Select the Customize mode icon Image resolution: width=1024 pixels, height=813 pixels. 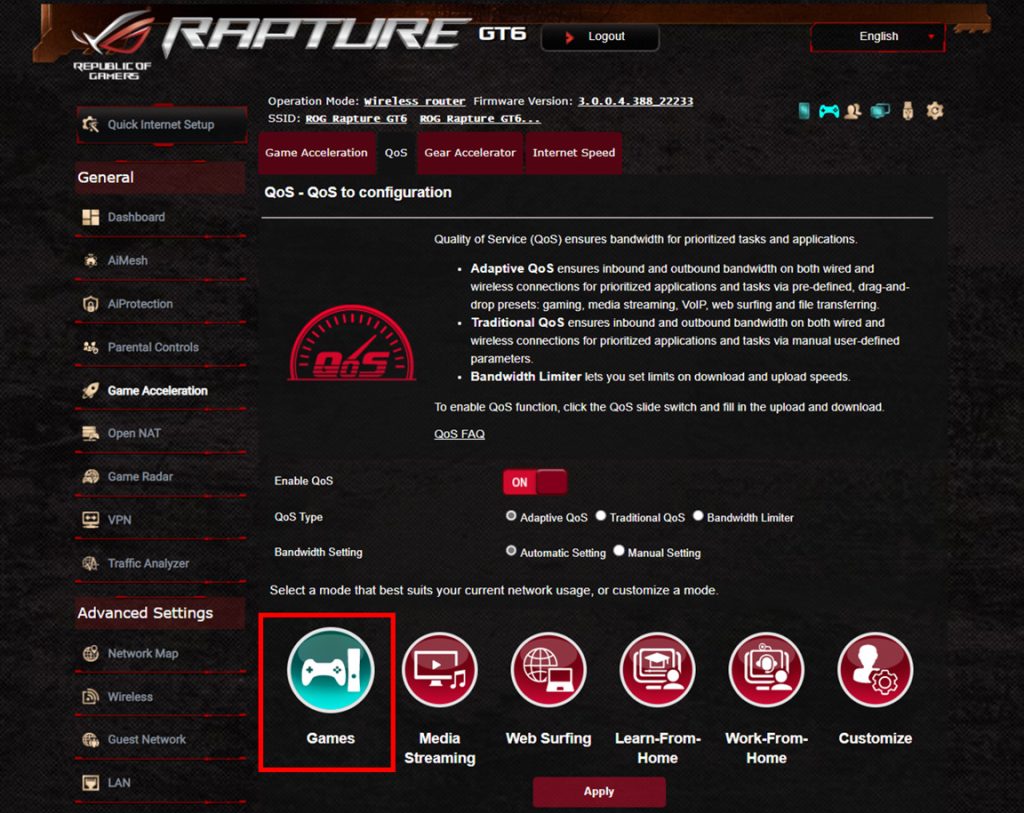point(875,669)
